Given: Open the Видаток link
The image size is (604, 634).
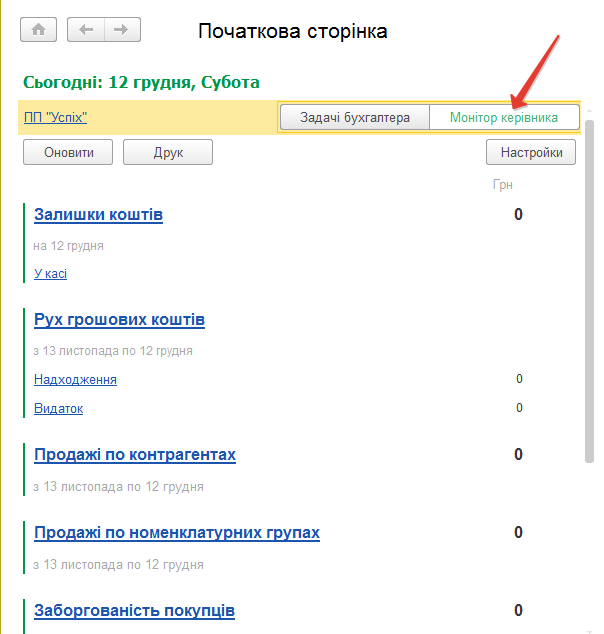Looking at the screenshot, I should pyautogui.click(x=59, y=408).
